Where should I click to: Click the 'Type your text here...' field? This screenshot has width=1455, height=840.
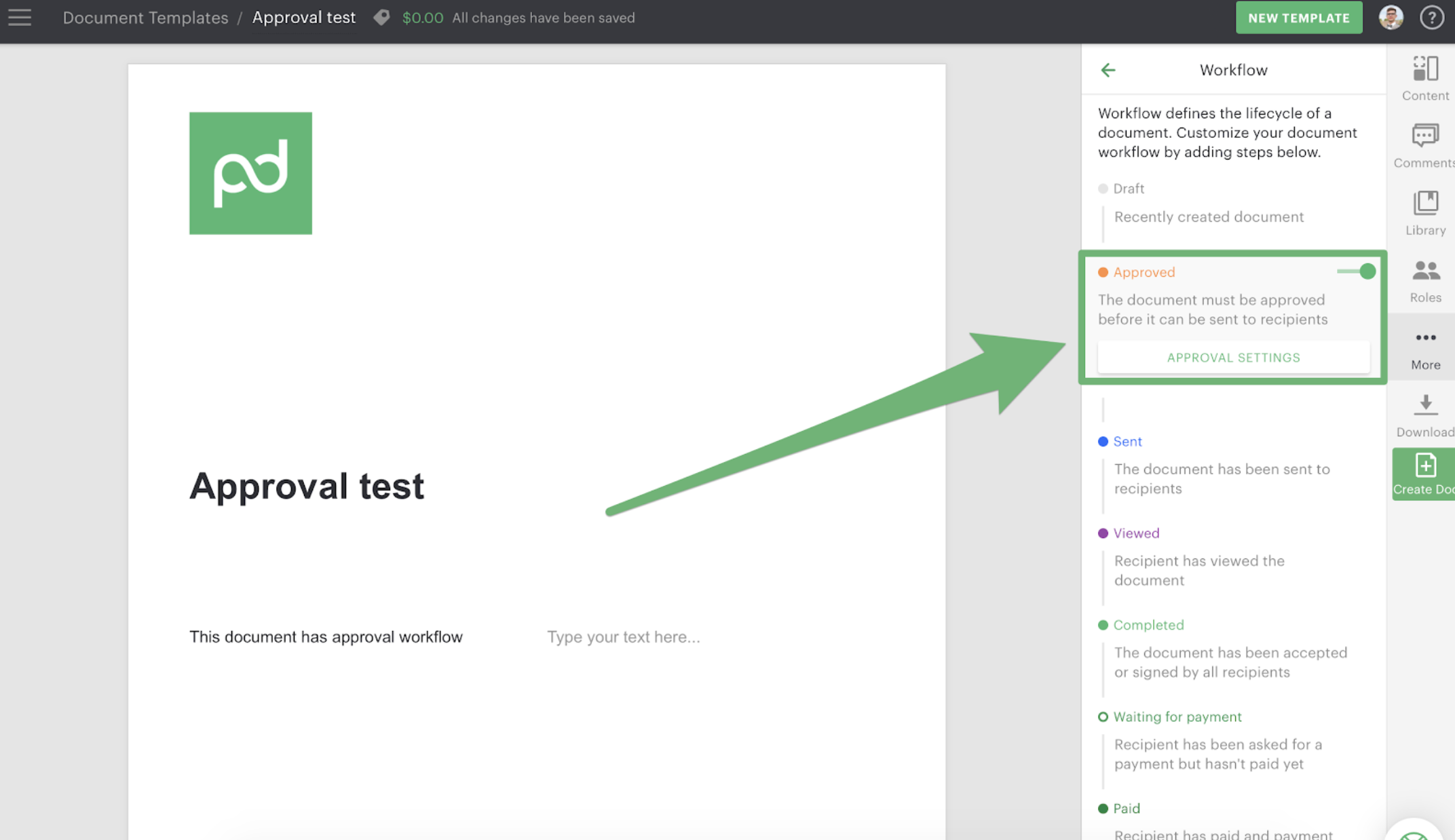pyautogui.click(x=623, y=636)
